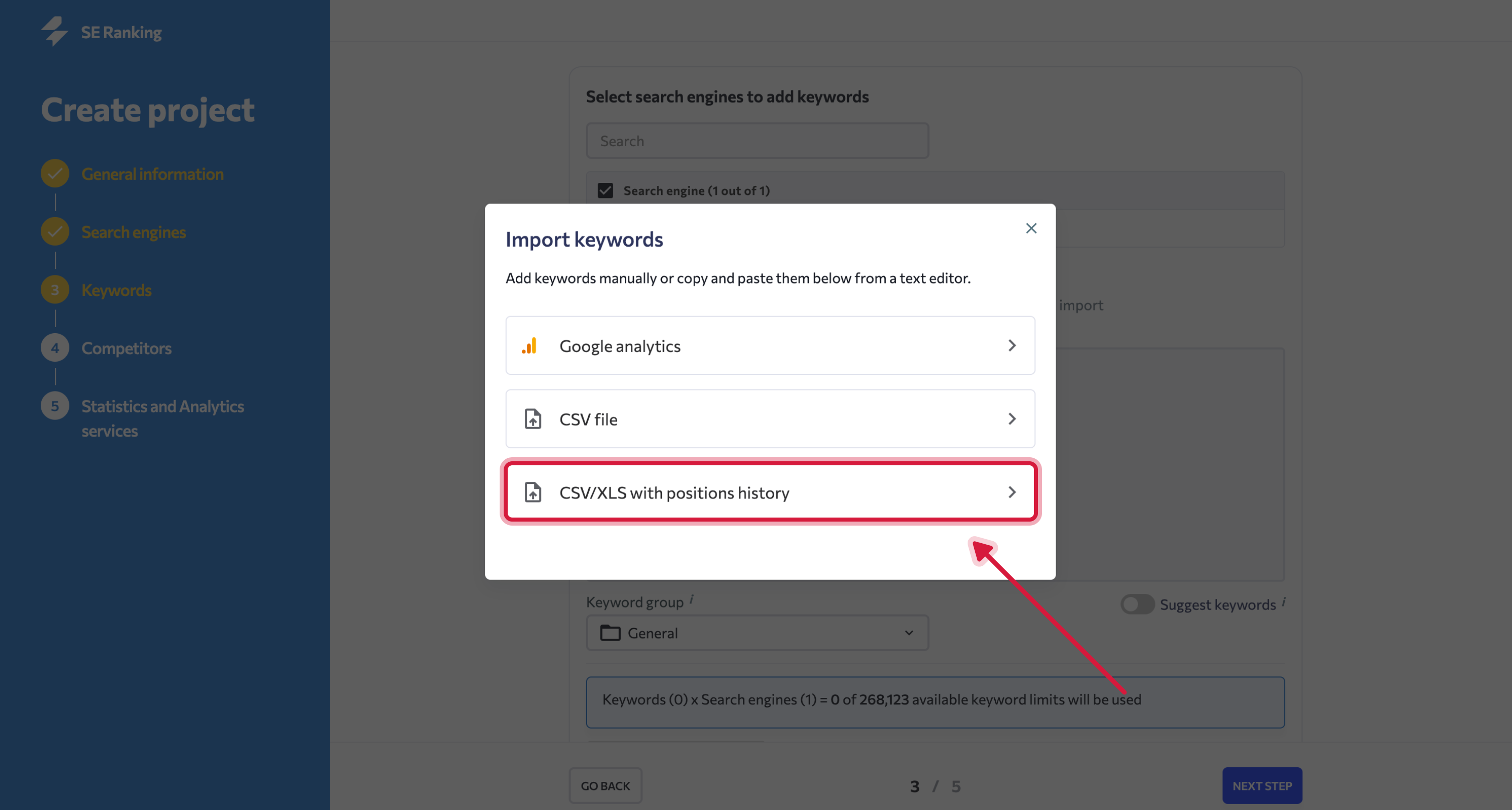Click the SE Ranking lightning logo icon

(55, 31)
